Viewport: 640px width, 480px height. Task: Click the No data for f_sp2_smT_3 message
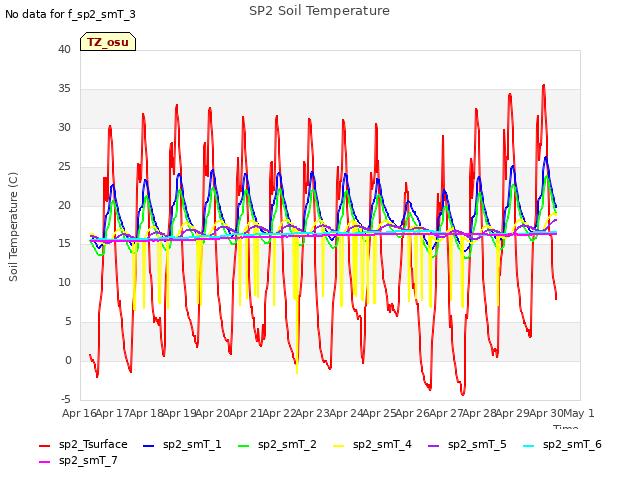coord(70,14)
